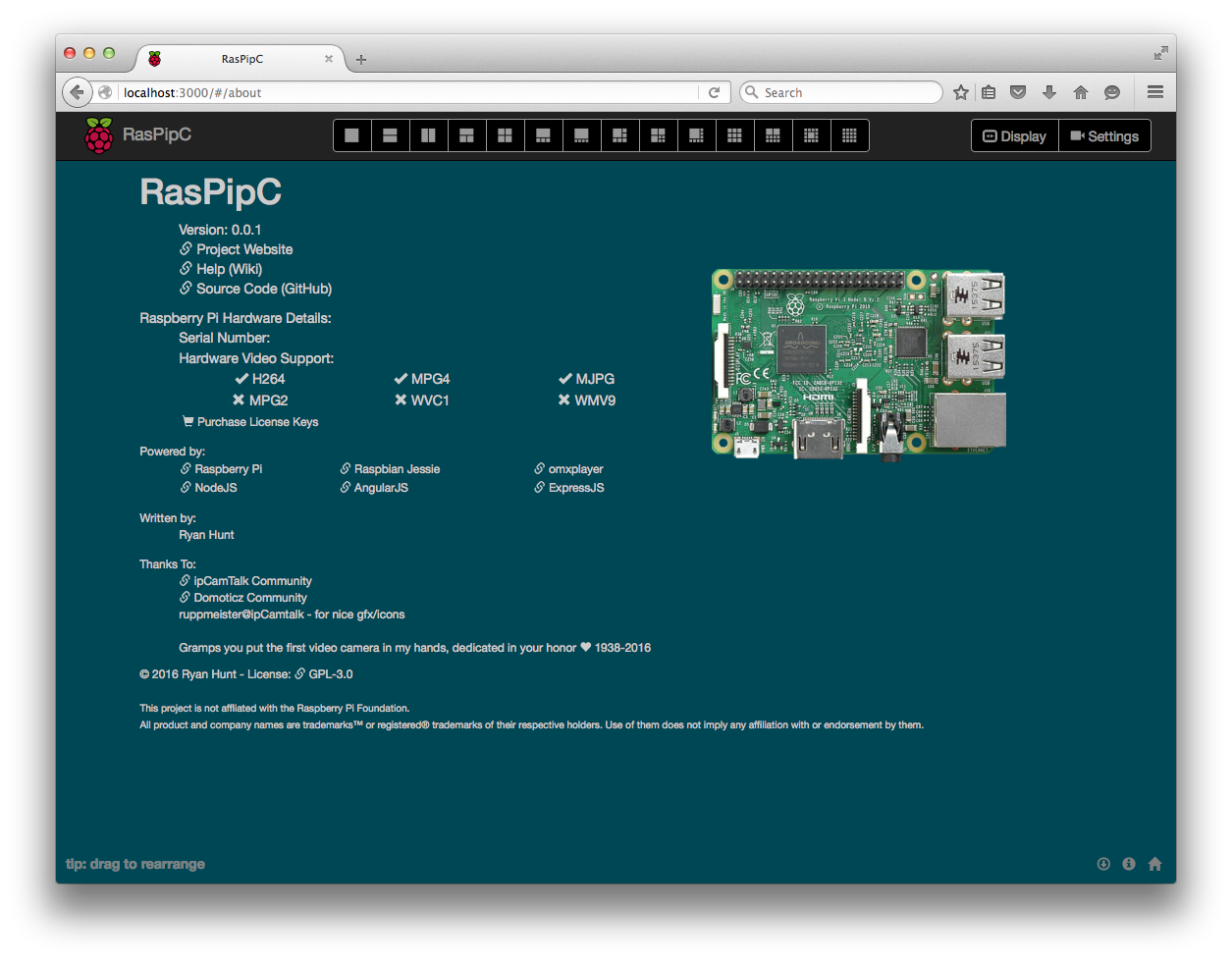
Task: Select layout with three large and four small
Action: coord(659,135)
